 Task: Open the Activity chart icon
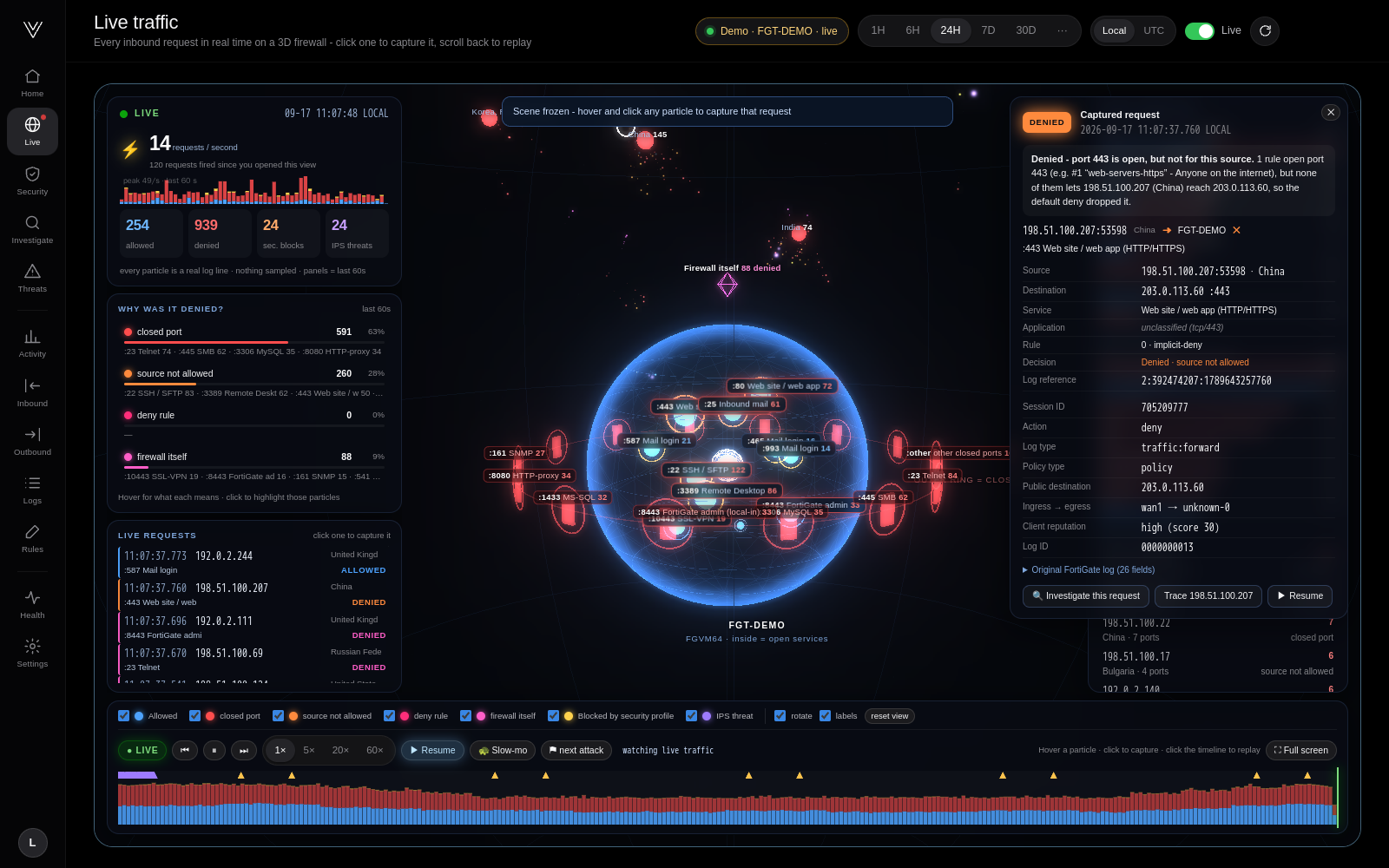pos(32,343)
